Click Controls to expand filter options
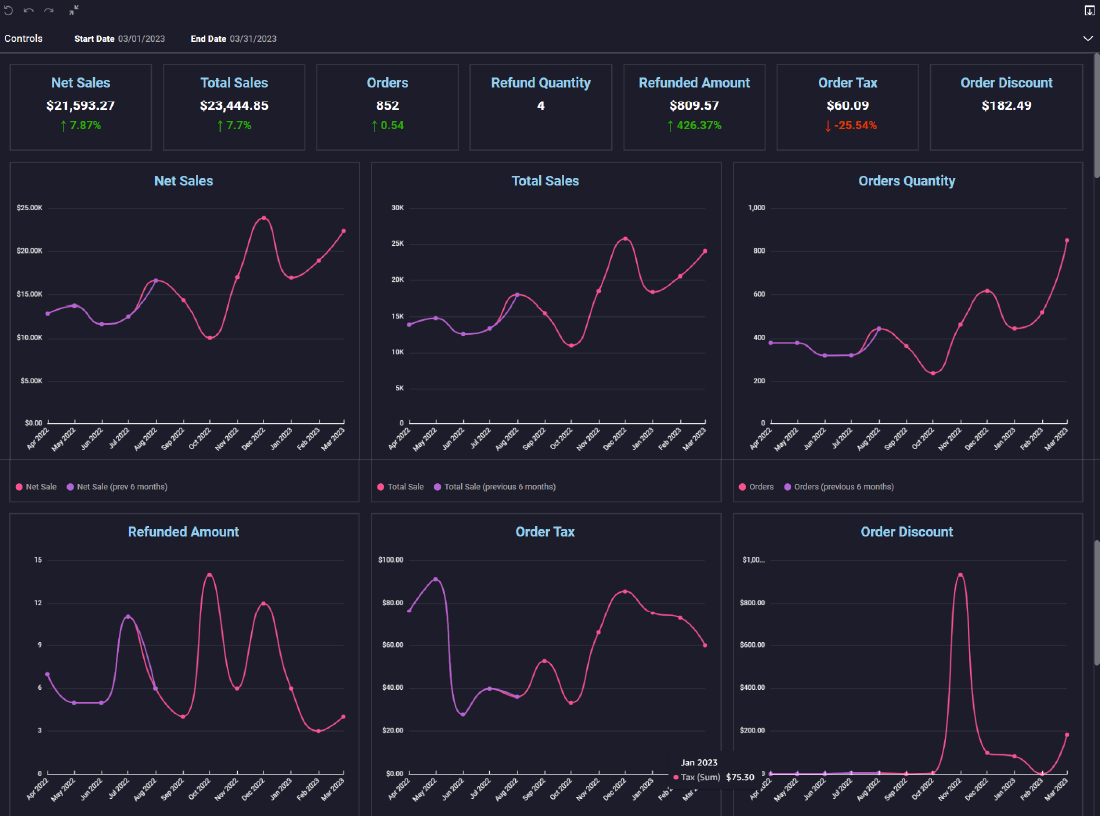The height and width of the screenshot is (816, 1100). pyautogui.click(x=23, y=39)
